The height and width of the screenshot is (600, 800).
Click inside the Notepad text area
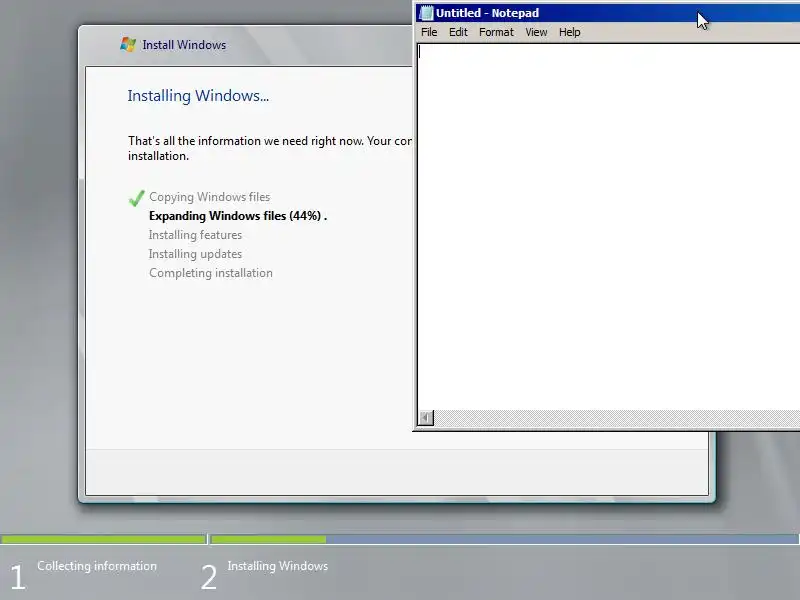(608, 227)
